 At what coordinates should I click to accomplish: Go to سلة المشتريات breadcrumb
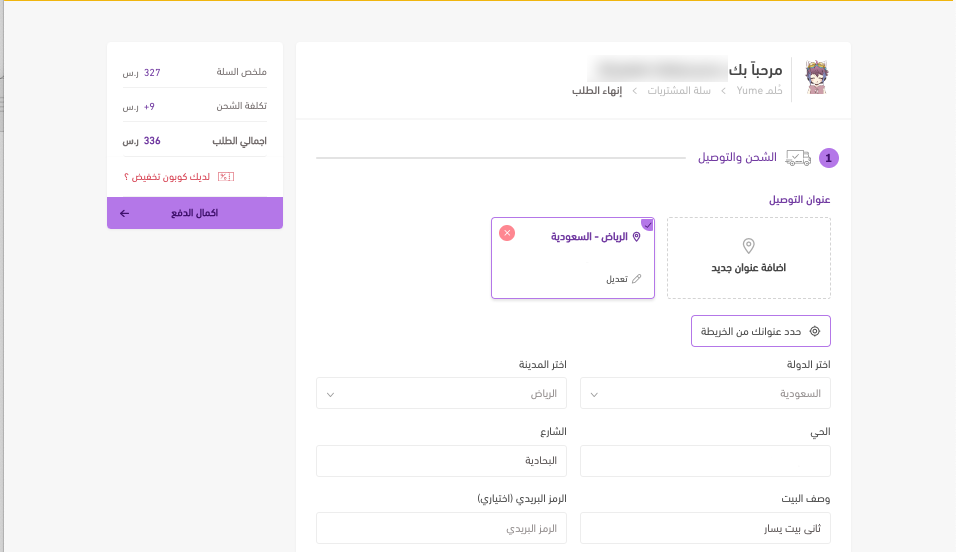pos(679,91)
